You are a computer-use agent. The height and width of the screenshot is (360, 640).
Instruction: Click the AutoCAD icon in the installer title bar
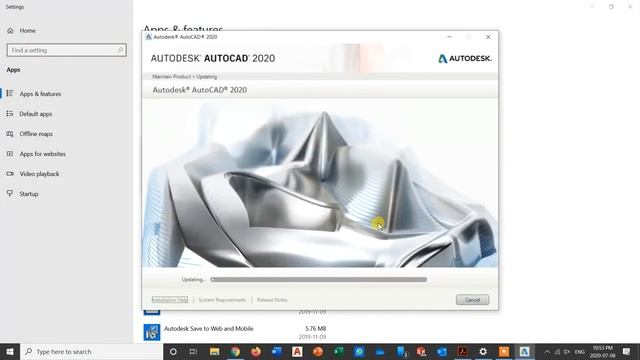point(149,37)
